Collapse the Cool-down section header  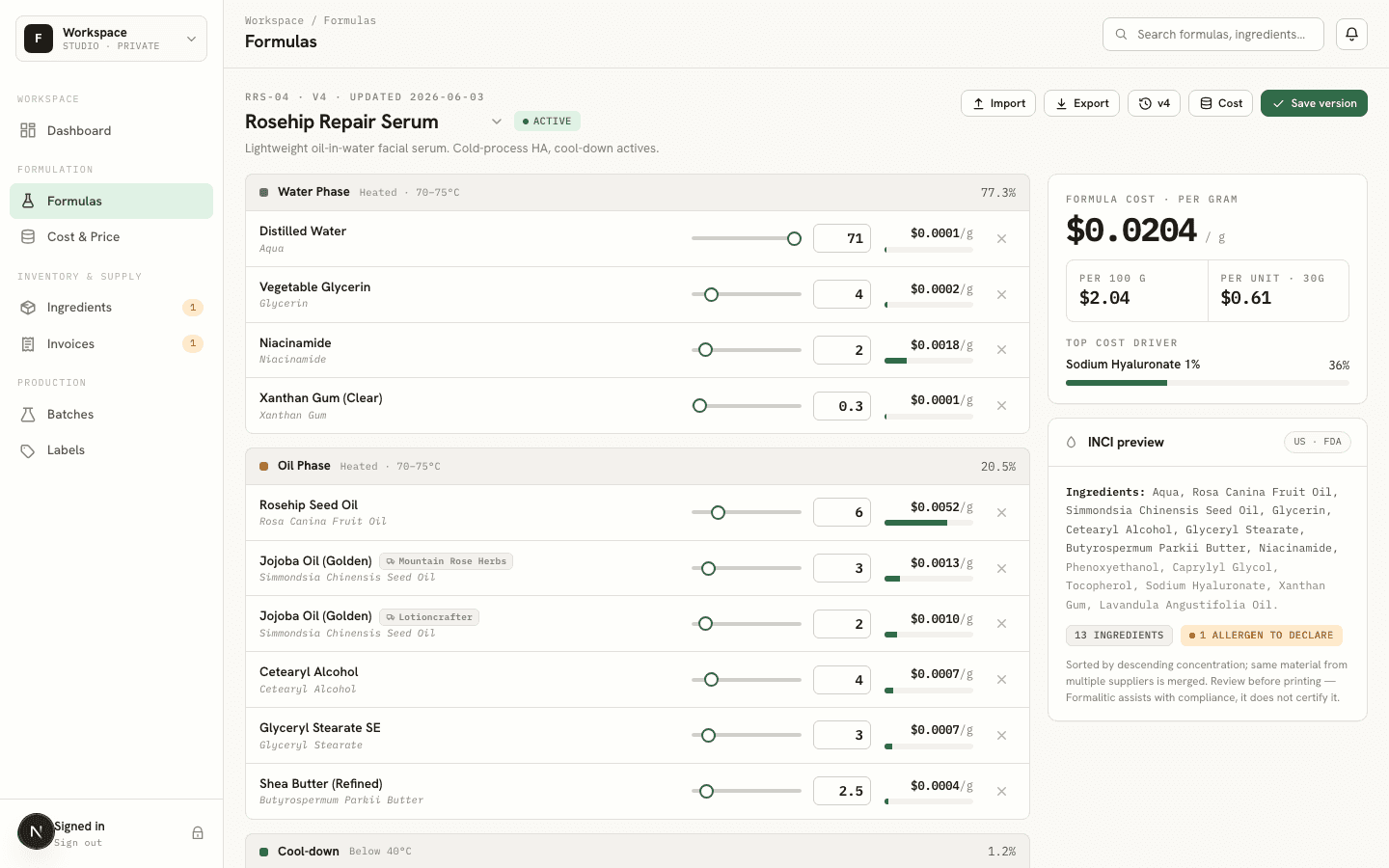pos(638,851)
